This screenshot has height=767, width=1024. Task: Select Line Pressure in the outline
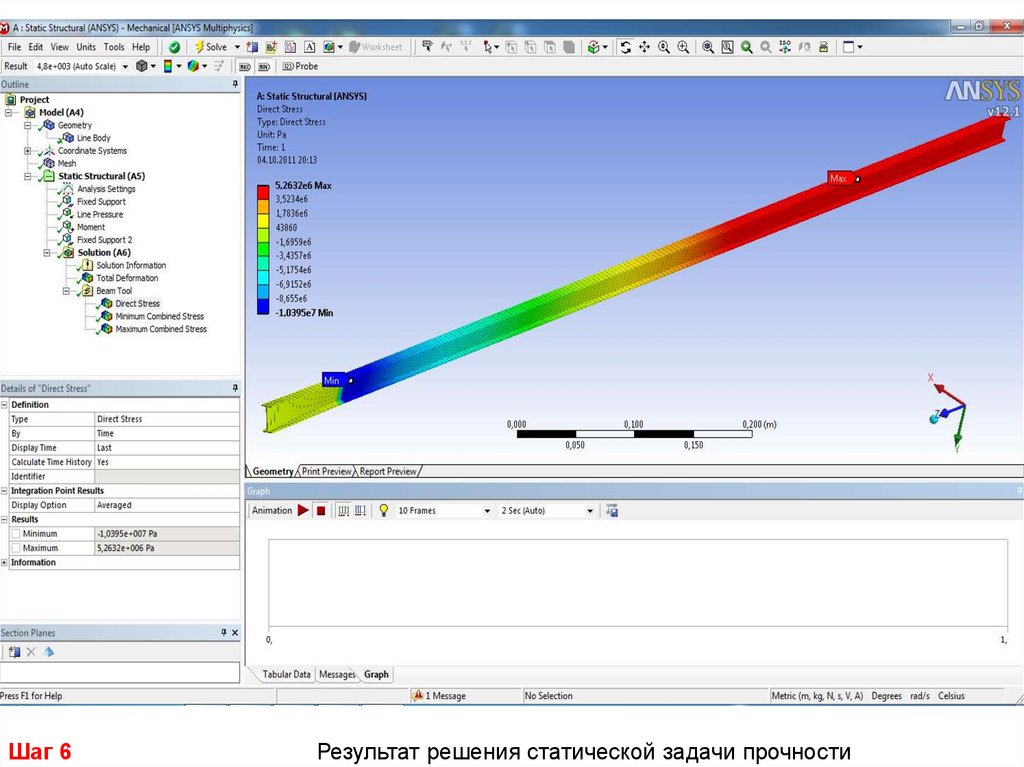pyautogui.click(x=99, y=214)
